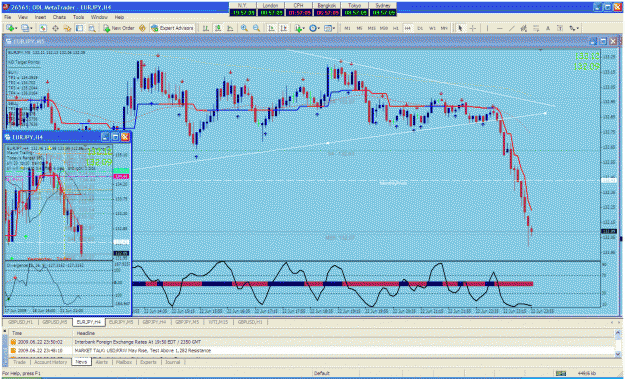The image size is (625, 379).
Task: Select the Vertical Line drawing tool
Action: 487,28
